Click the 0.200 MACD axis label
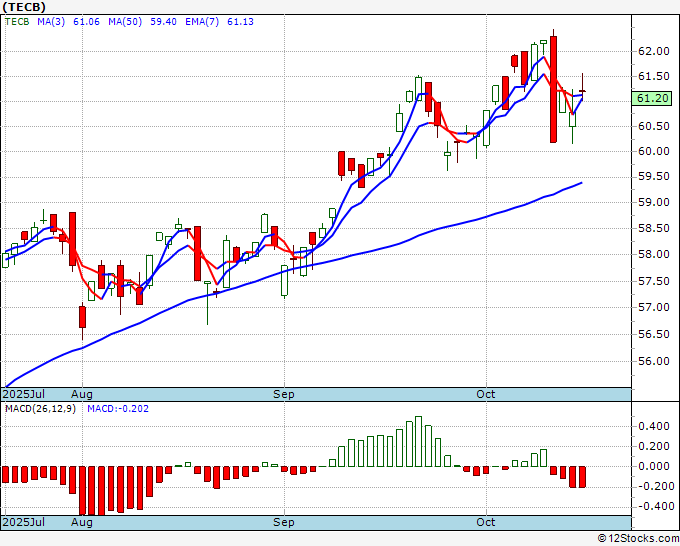This screenshot has height=546, width=680. point(654,446)
